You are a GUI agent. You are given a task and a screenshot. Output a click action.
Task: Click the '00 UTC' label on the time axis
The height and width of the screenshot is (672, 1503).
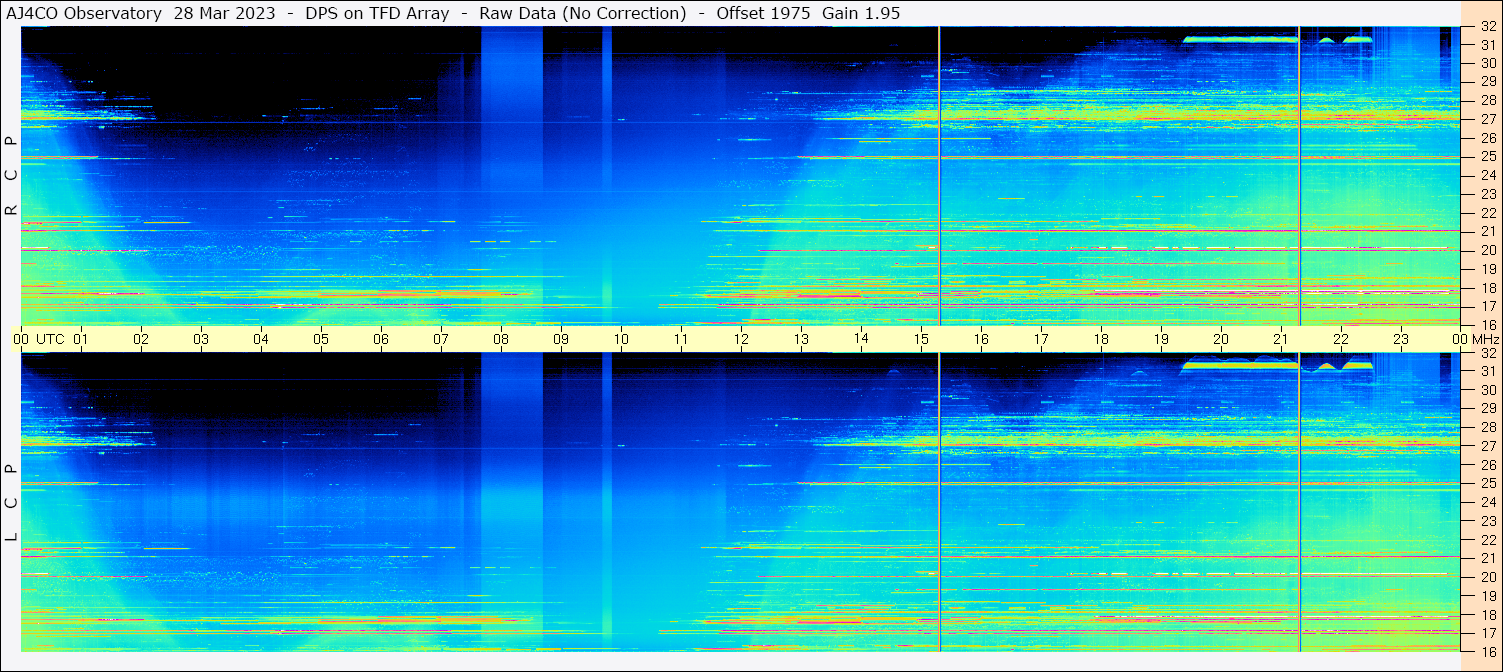click(x=38, y=339)
